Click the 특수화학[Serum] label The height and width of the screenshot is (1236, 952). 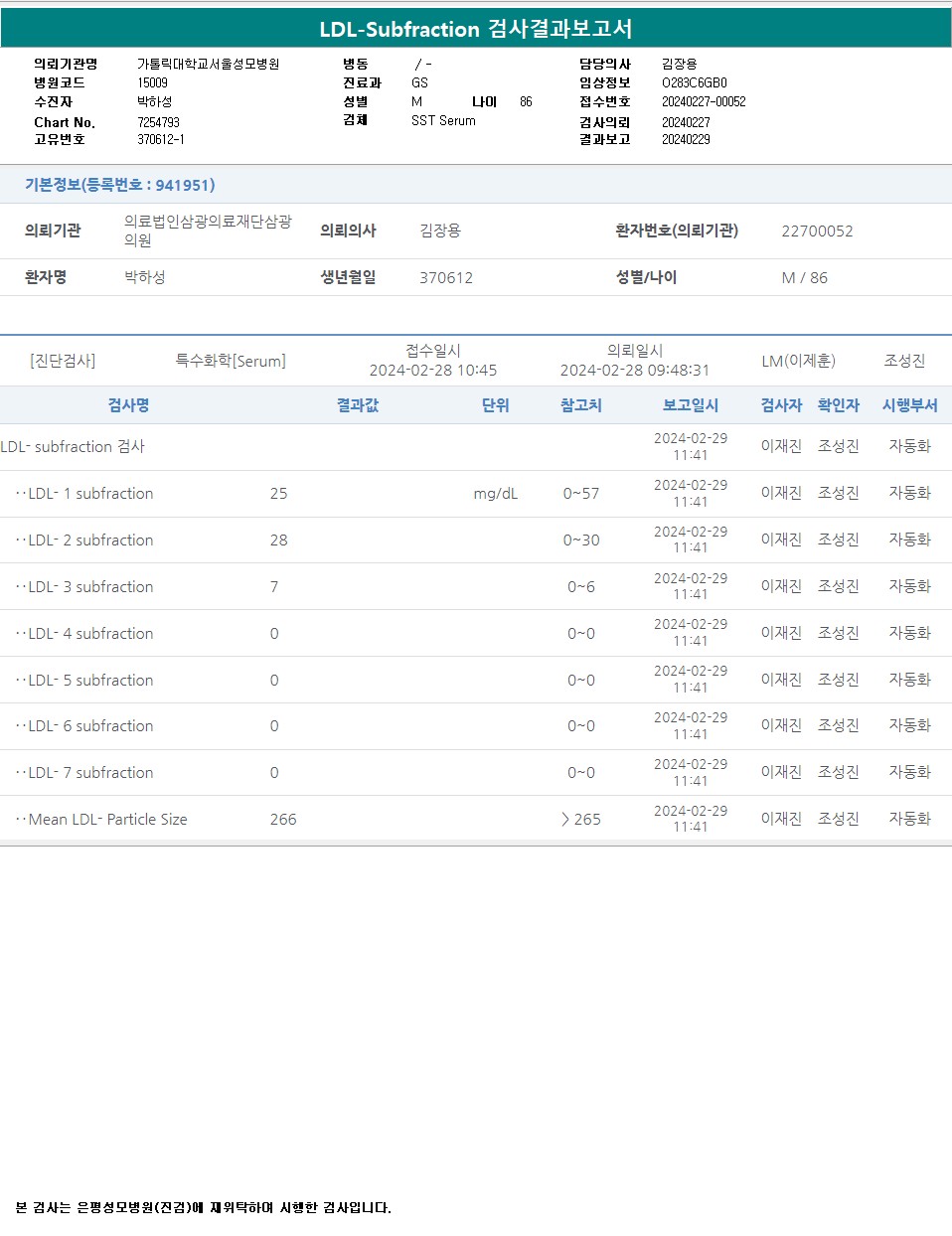231,361
